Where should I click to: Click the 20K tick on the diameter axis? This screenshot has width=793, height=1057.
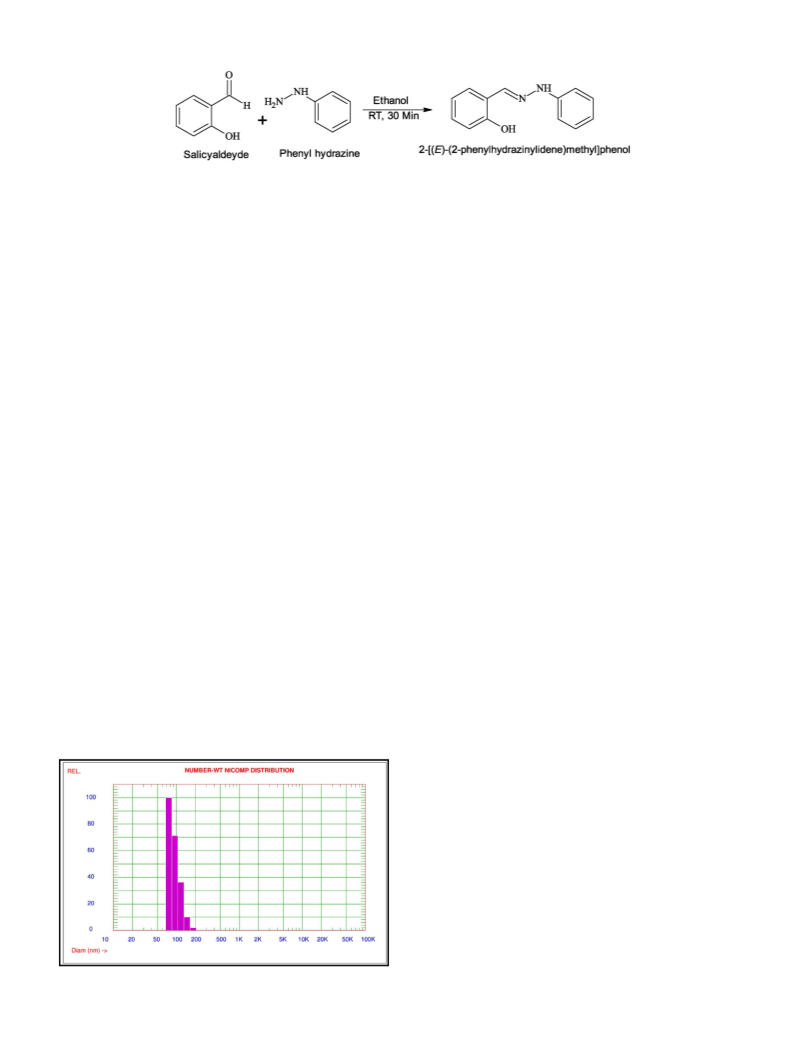[x=322, y=939]
